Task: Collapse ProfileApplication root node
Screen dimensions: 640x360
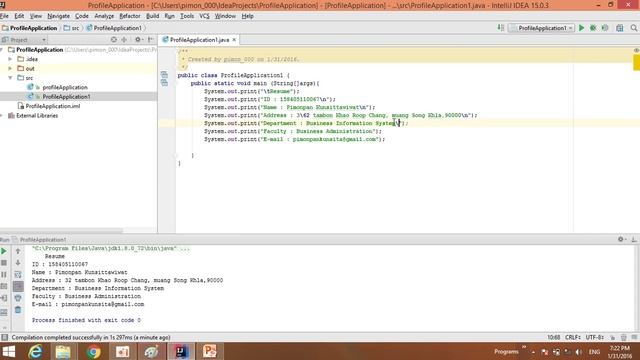Action: pos(2,49)
